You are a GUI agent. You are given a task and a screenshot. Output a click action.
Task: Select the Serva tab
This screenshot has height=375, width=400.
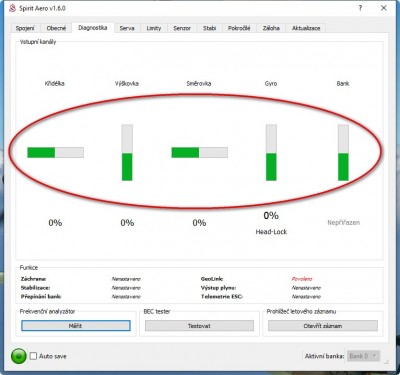127,28
